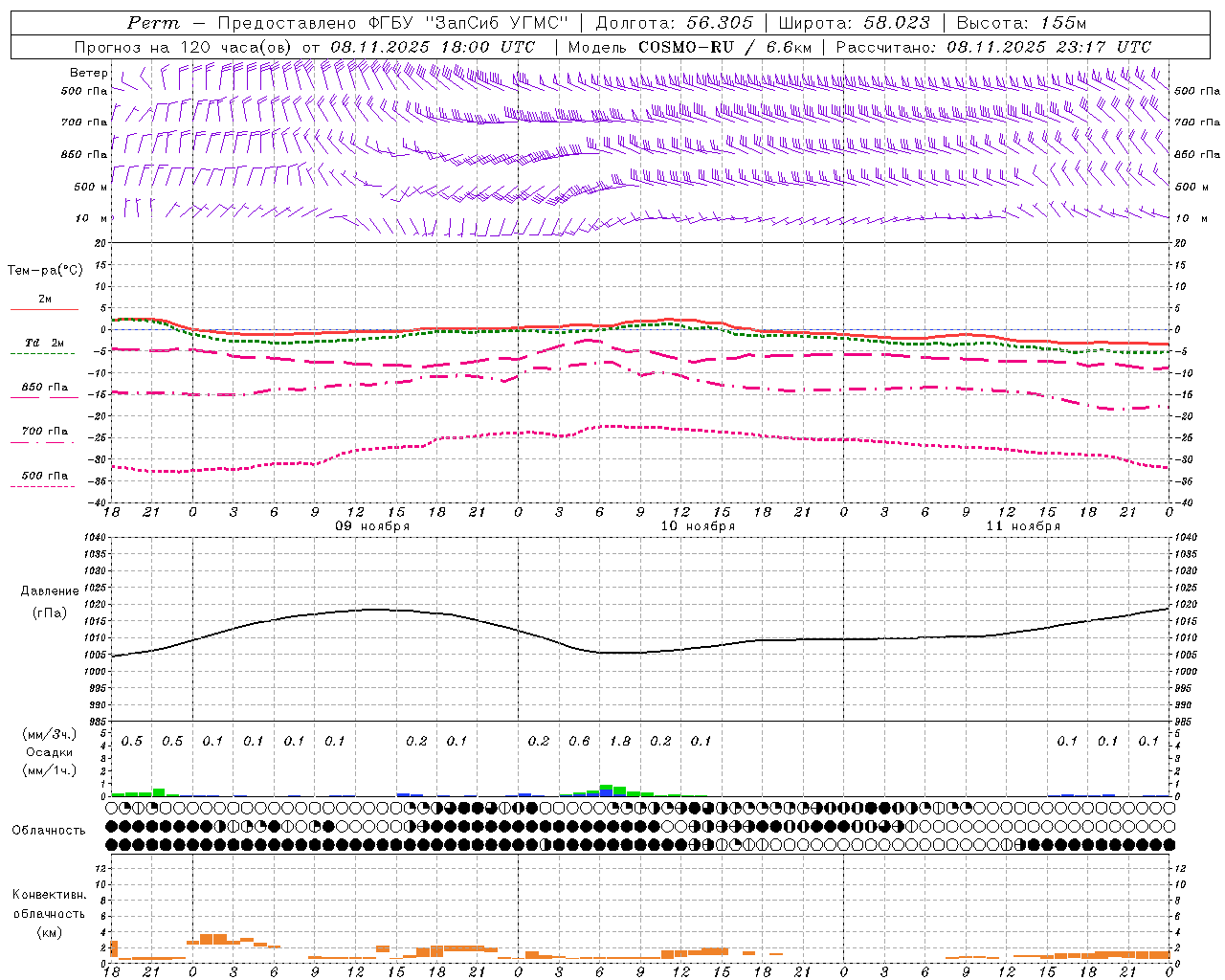The image size is (1225, 980).
Task: Click the 'Осадки' precipitation label
Action: click(50, 753)
